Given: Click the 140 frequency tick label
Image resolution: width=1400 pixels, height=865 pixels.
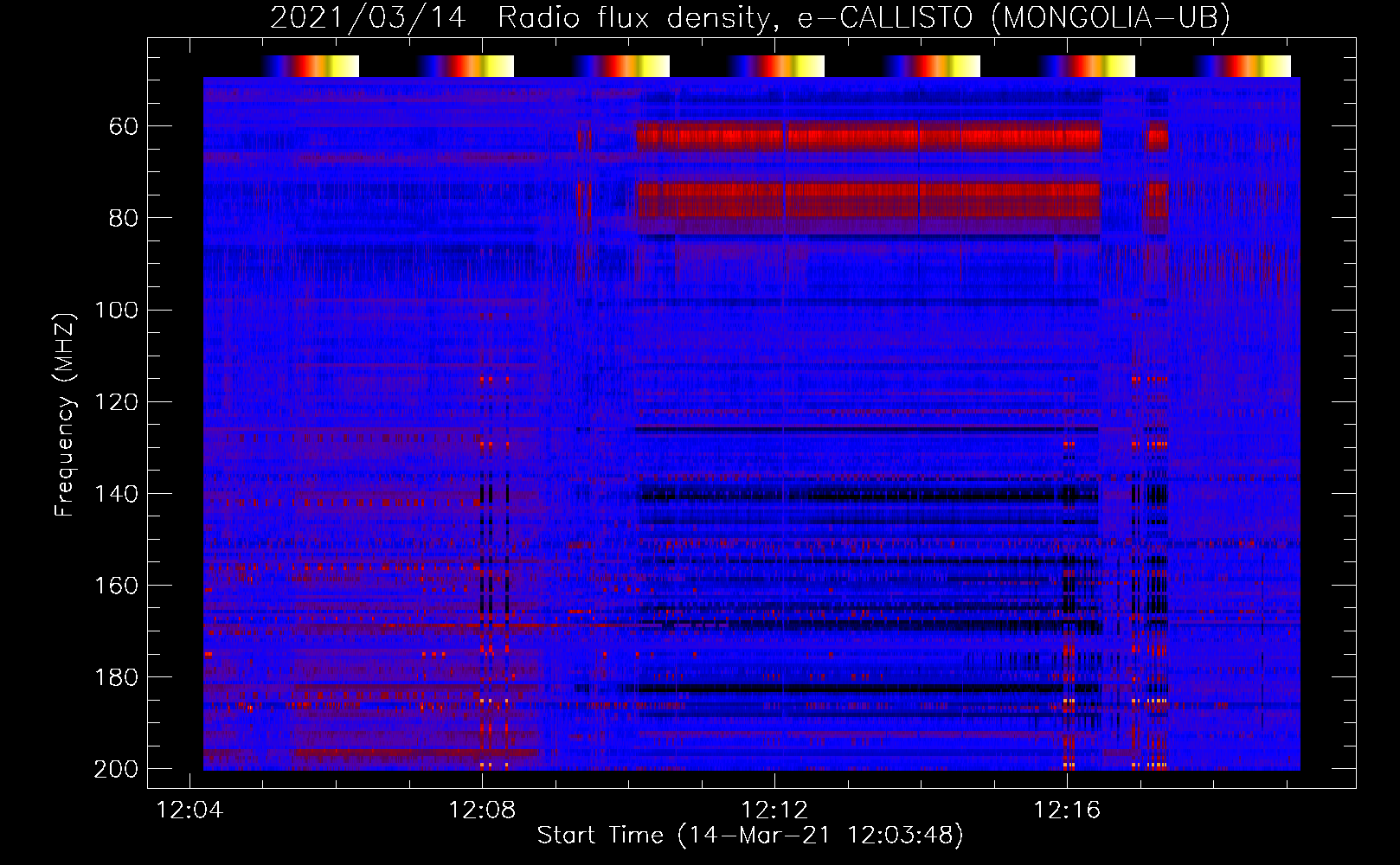Looking at the screenshot, I should coord(117,493).
